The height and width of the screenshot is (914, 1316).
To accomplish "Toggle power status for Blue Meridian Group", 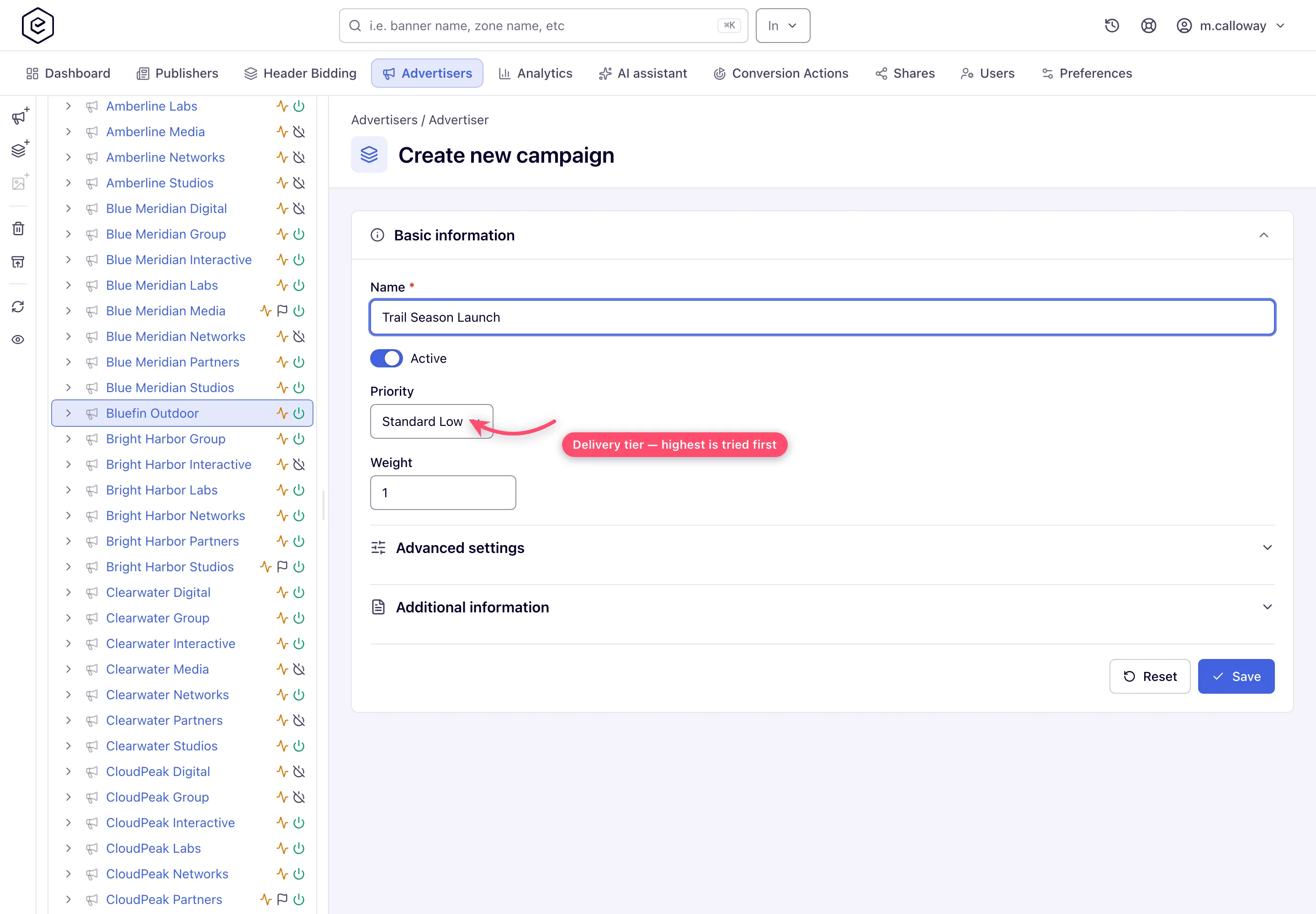I will coord(299,234).
